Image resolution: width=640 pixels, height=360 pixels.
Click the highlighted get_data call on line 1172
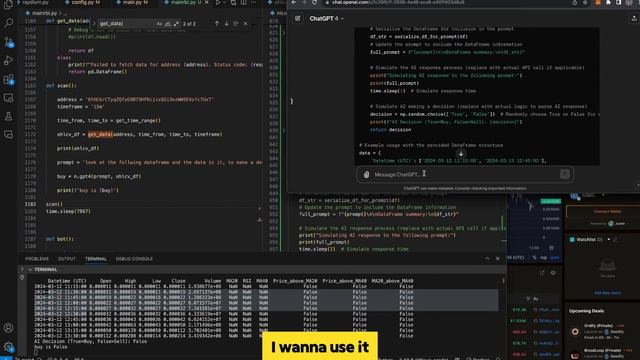pos(100,134)
